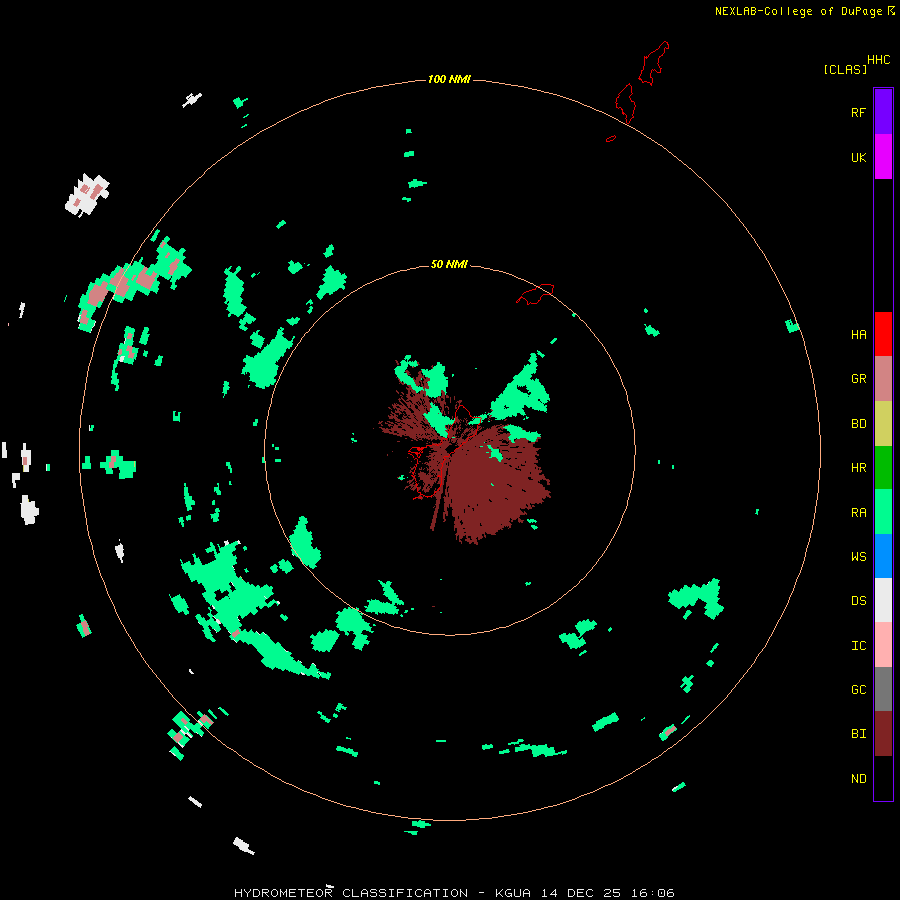Click the UK legend label
The image size is (900, 900).
[x=858, y=157]
